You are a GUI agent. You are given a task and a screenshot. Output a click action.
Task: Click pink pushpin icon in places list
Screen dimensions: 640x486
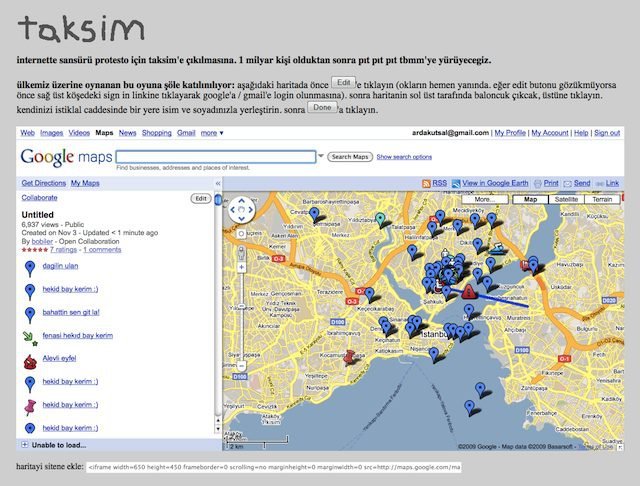tap(30, 407)
